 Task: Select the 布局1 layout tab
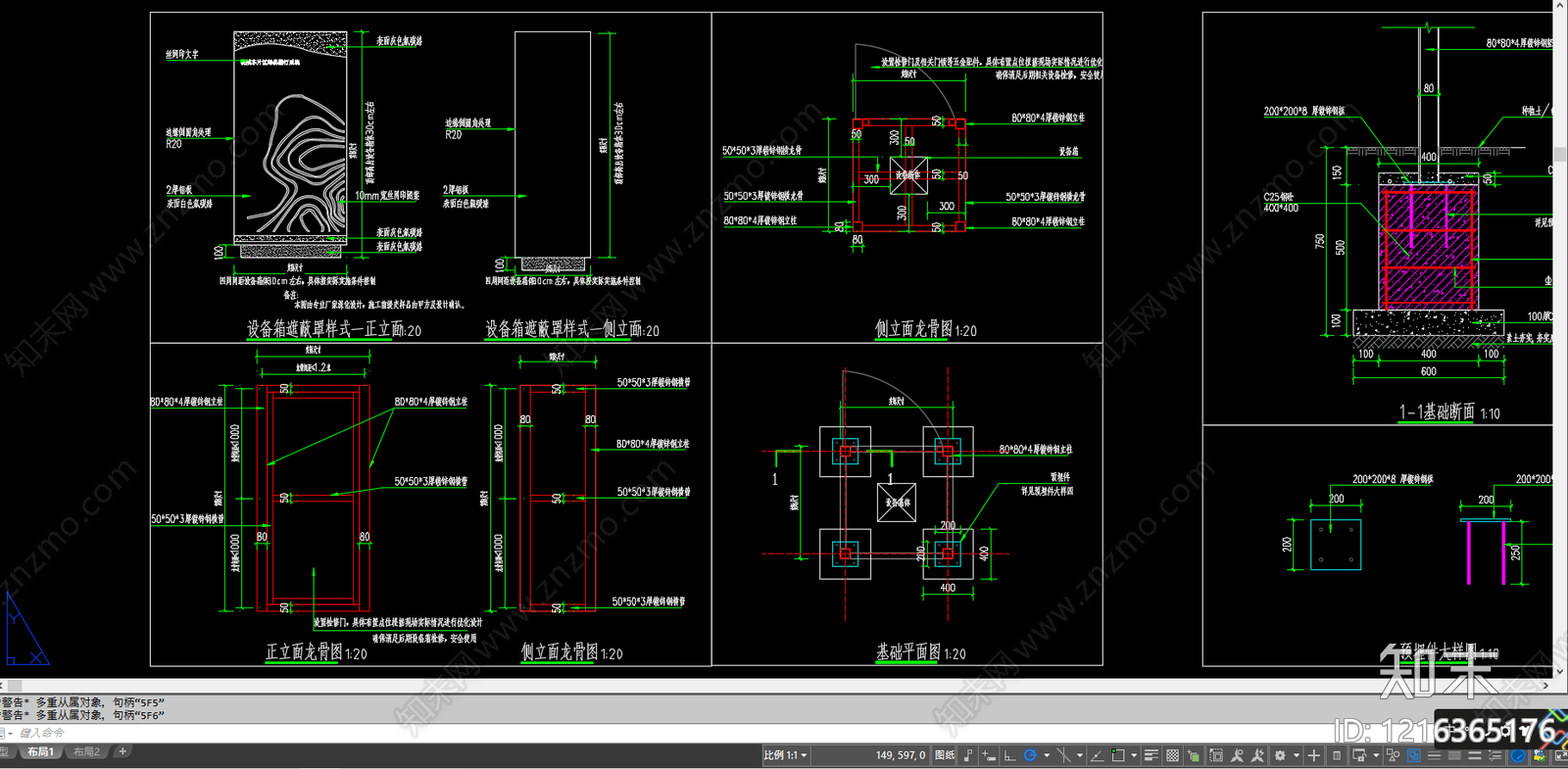(x=40, y=752)
